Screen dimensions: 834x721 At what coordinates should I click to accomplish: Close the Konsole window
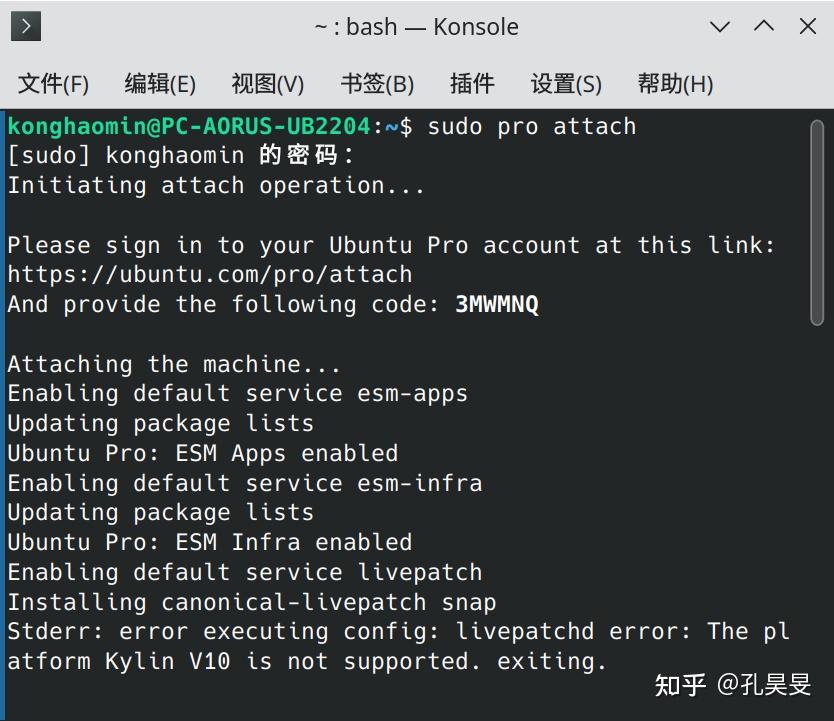(809, 27)
